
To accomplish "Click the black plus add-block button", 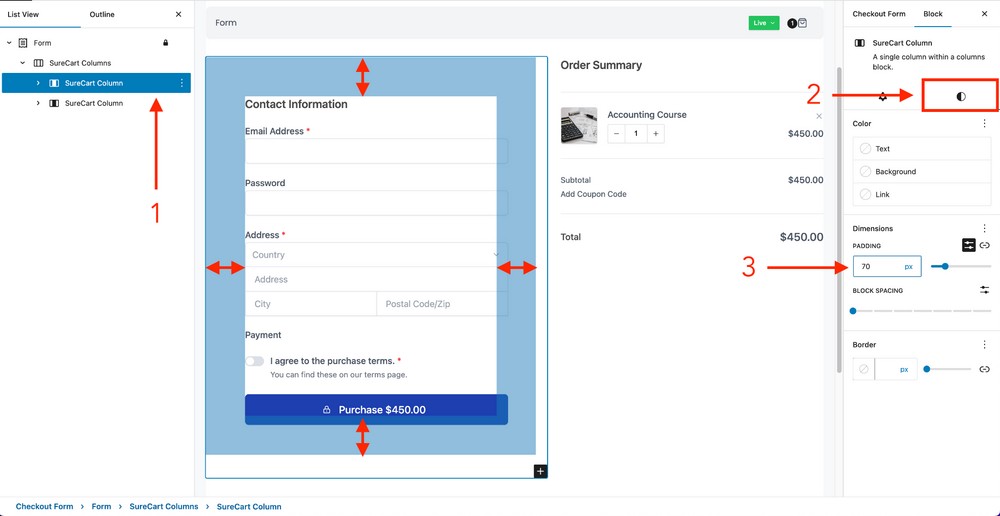I will tap(540, 471).
